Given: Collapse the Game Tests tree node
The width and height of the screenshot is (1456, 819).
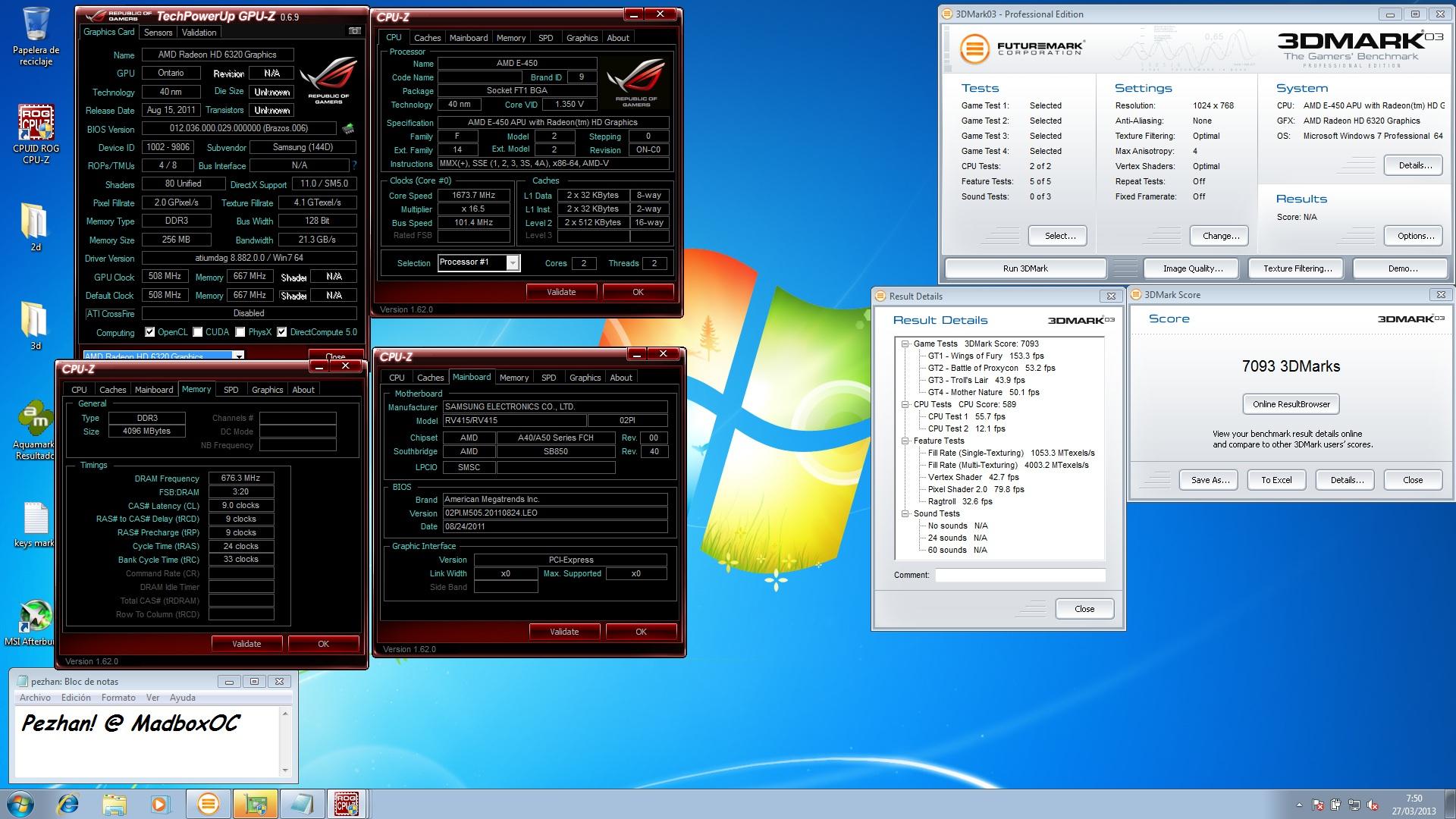Looking at the screenshot, I should 905,344.
